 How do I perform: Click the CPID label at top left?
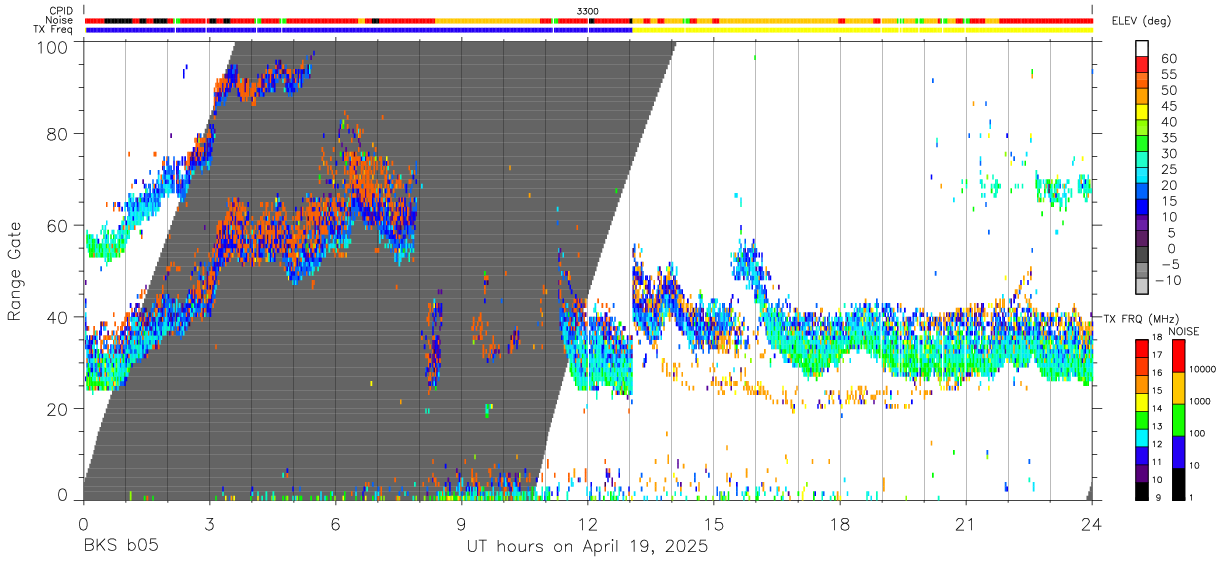click(x=61, y=11)
